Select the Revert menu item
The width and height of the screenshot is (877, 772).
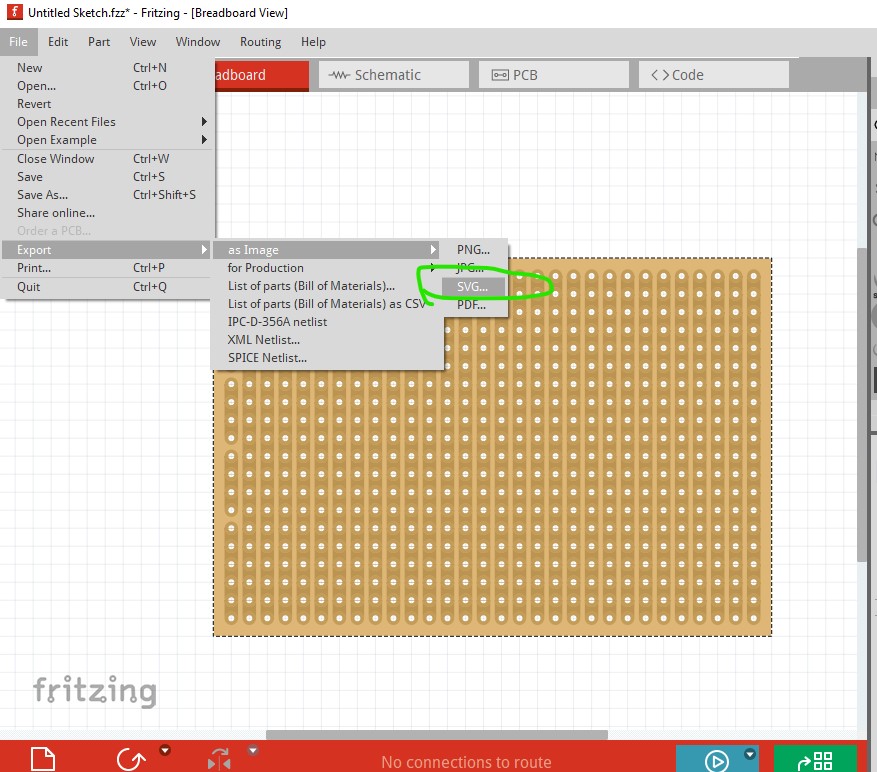108,103
